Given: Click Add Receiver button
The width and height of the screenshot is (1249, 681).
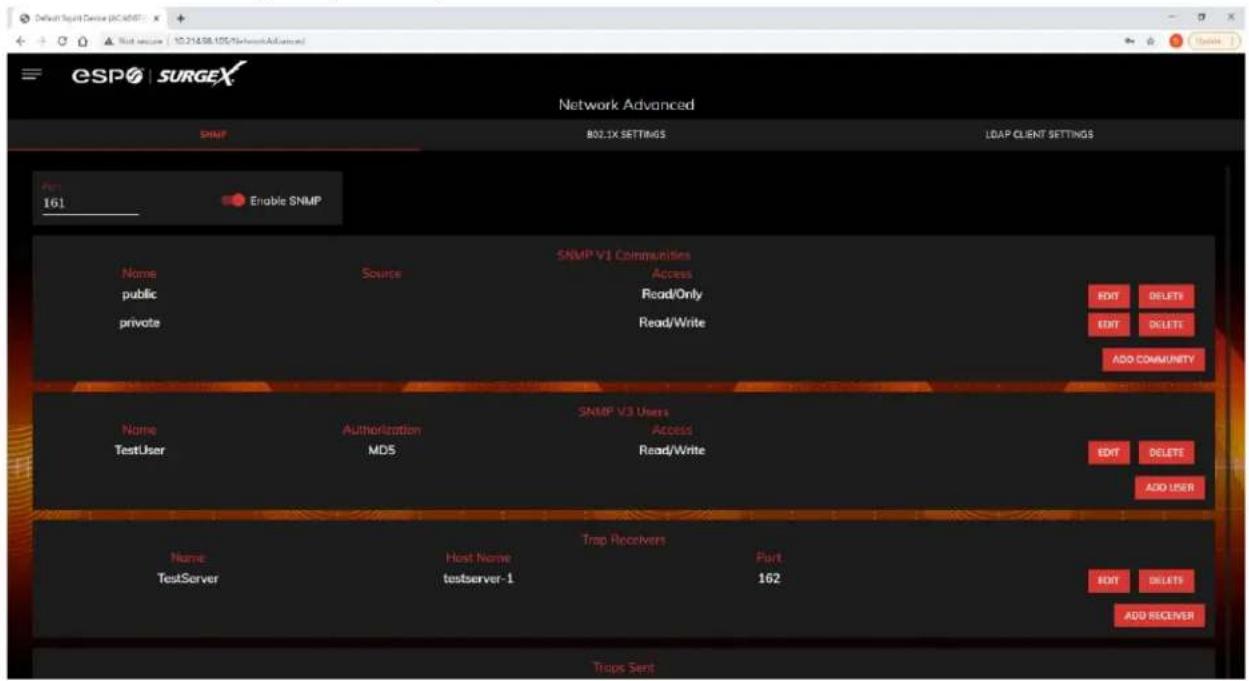Looking at the screenshot, I should 1159,616.
